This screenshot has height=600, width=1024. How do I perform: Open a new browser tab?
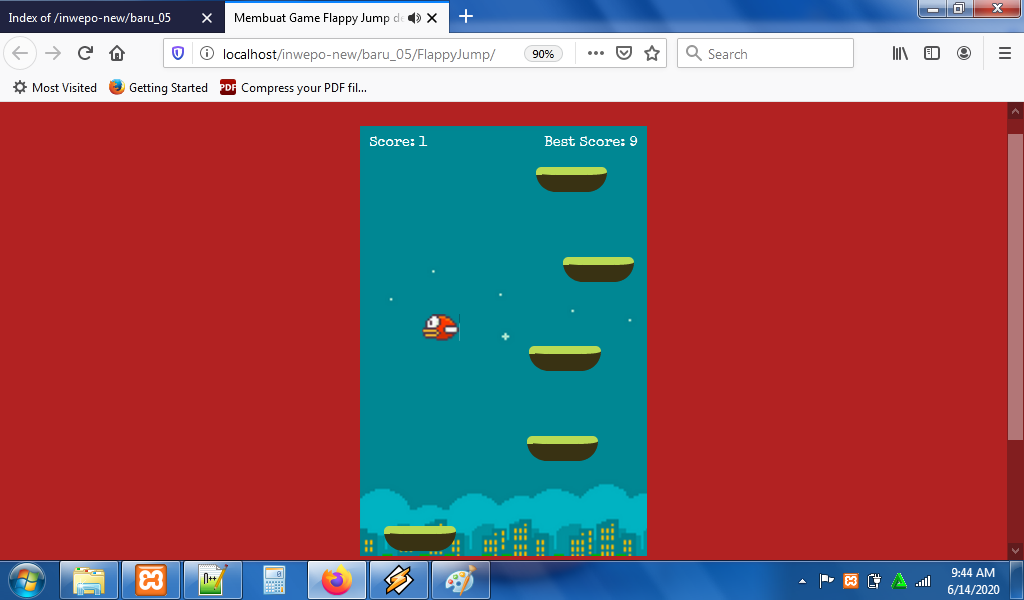(x=466, y=17)
